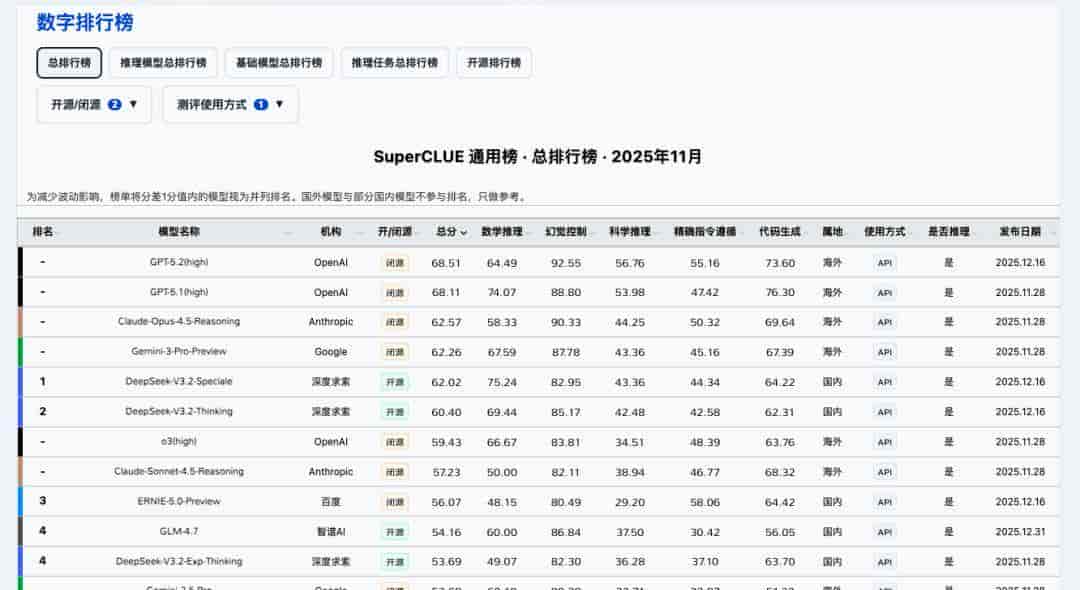Click model name ERNIE-5.0-Preview
1080x590 pixels.
click(179, 501)
